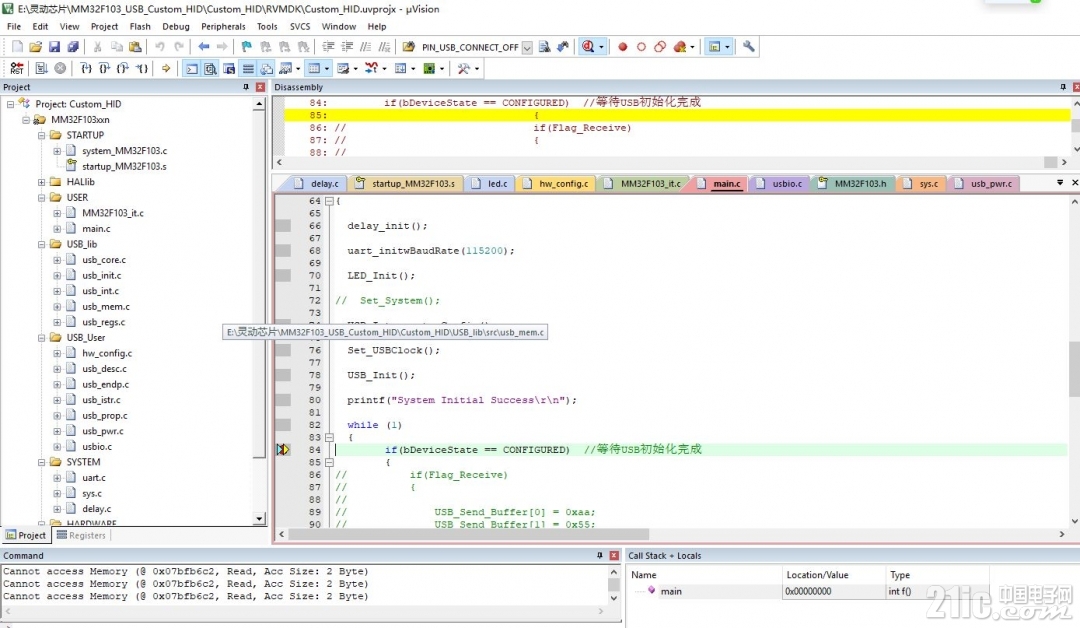Open a file via folder icon
The height and width of the screenshot is (628, 1080).
[36, 47]
